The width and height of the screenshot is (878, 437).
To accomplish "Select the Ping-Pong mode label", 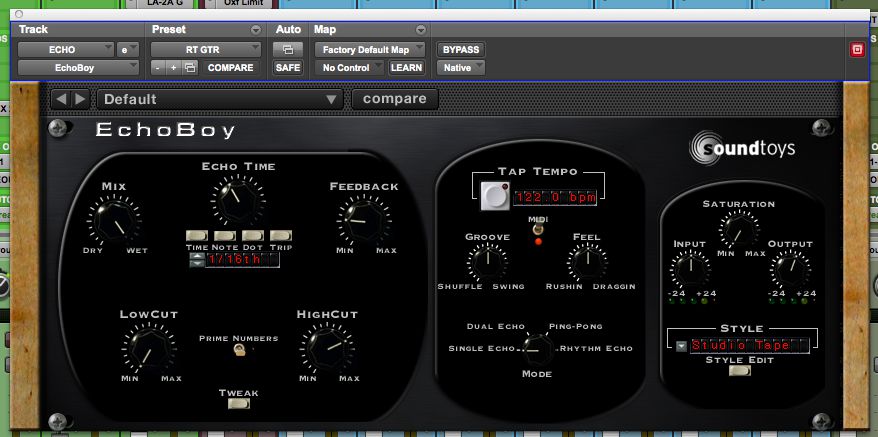I will 576,326.
